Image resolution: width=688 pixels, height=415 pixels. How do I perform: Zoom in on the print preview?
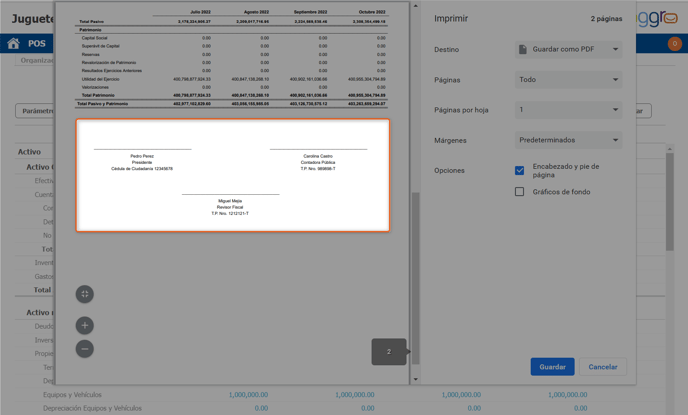tap(85, 326)
